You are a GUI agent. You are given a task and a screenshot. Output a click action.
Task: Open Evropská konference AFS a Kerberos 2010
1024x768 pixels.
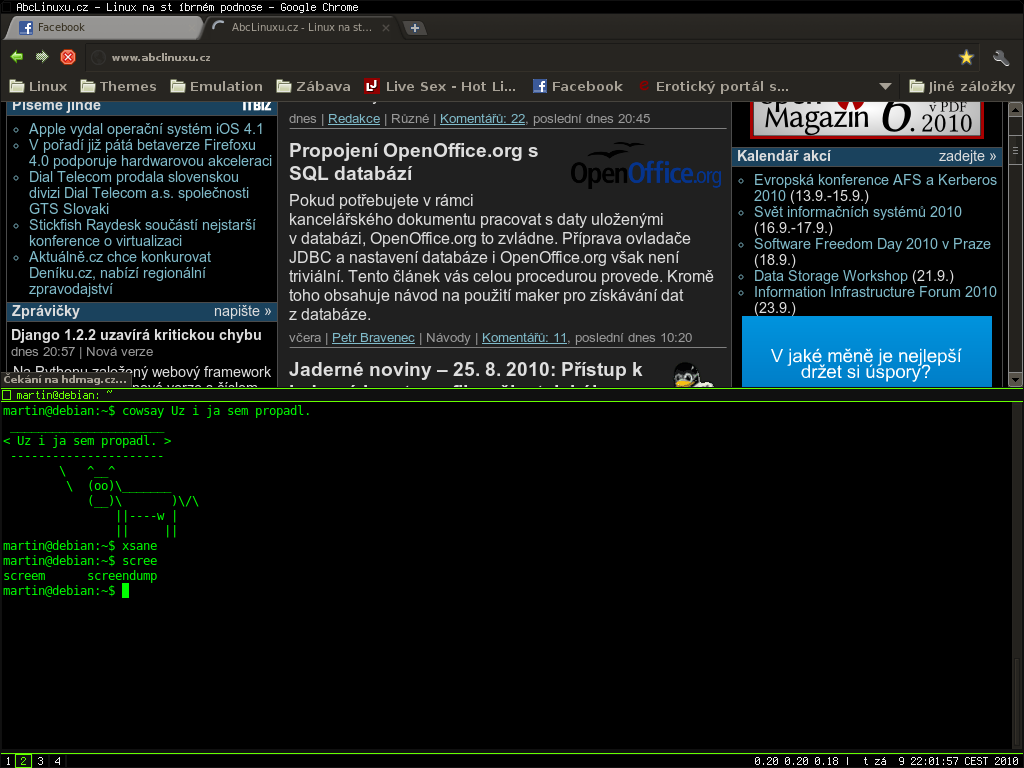pos(875,187)
